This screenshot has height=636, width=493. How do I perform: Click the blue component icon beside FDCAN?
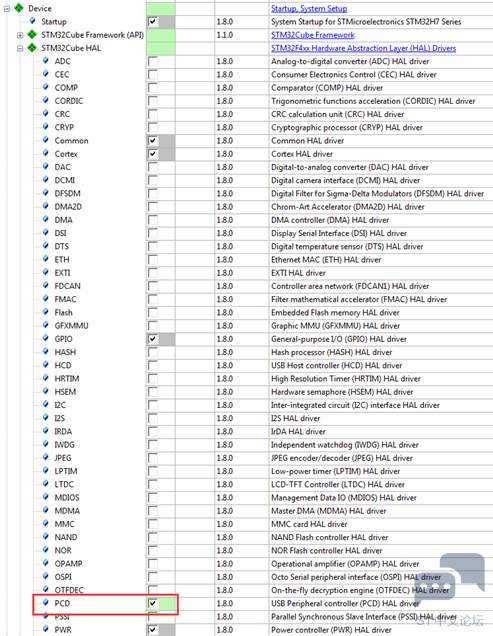tap(45, 285)
